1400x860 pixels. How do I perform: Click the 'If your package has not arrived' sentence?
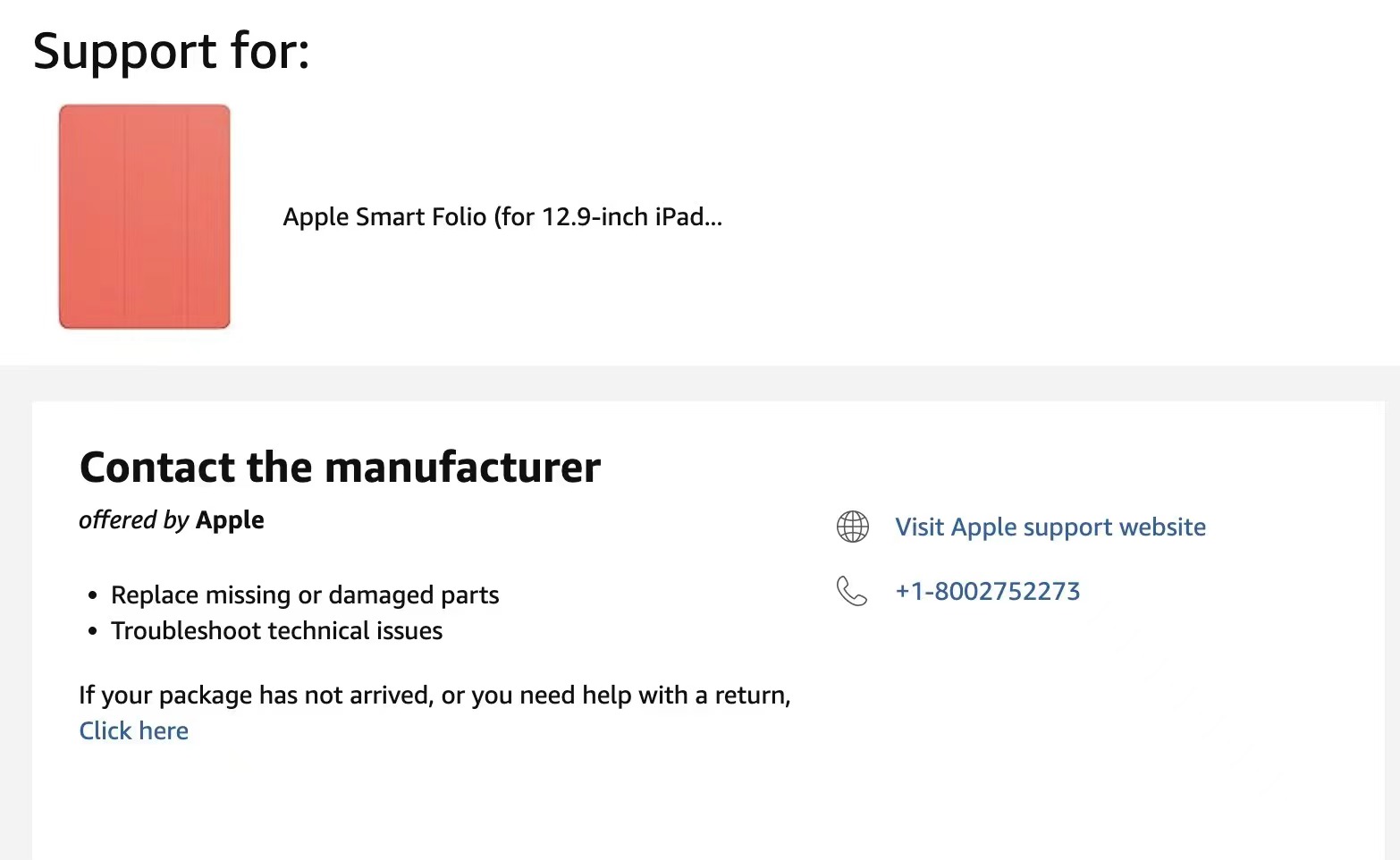point(434,695)
